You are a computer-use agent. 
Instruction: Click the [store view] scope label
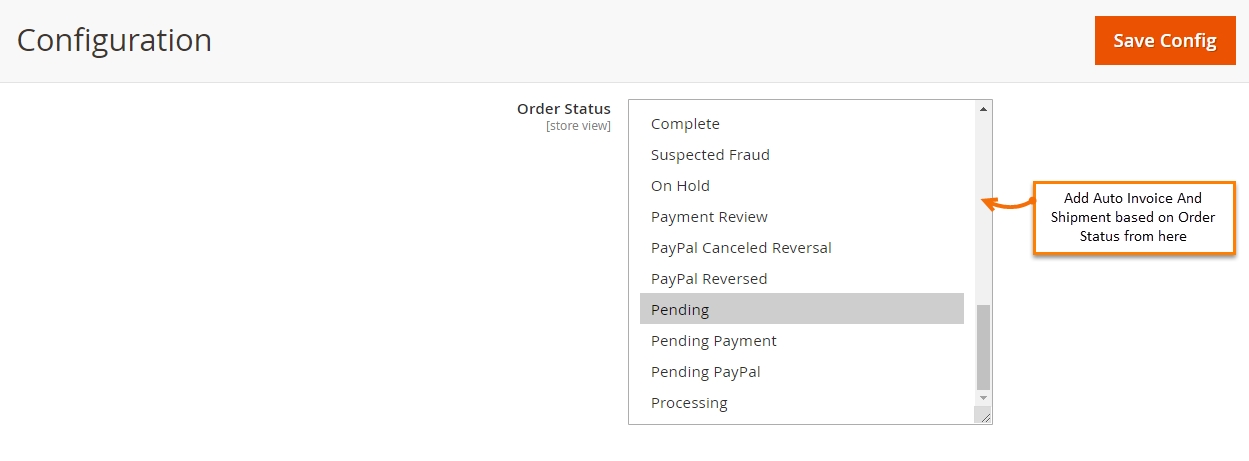(x=578, y=126)
